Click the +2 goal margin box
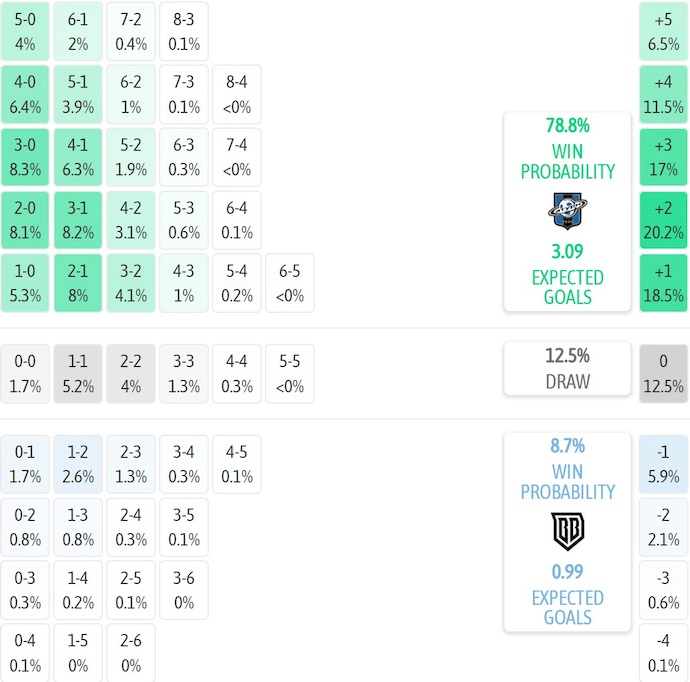The height and width of the screenshot is (682, 690). 664,220
